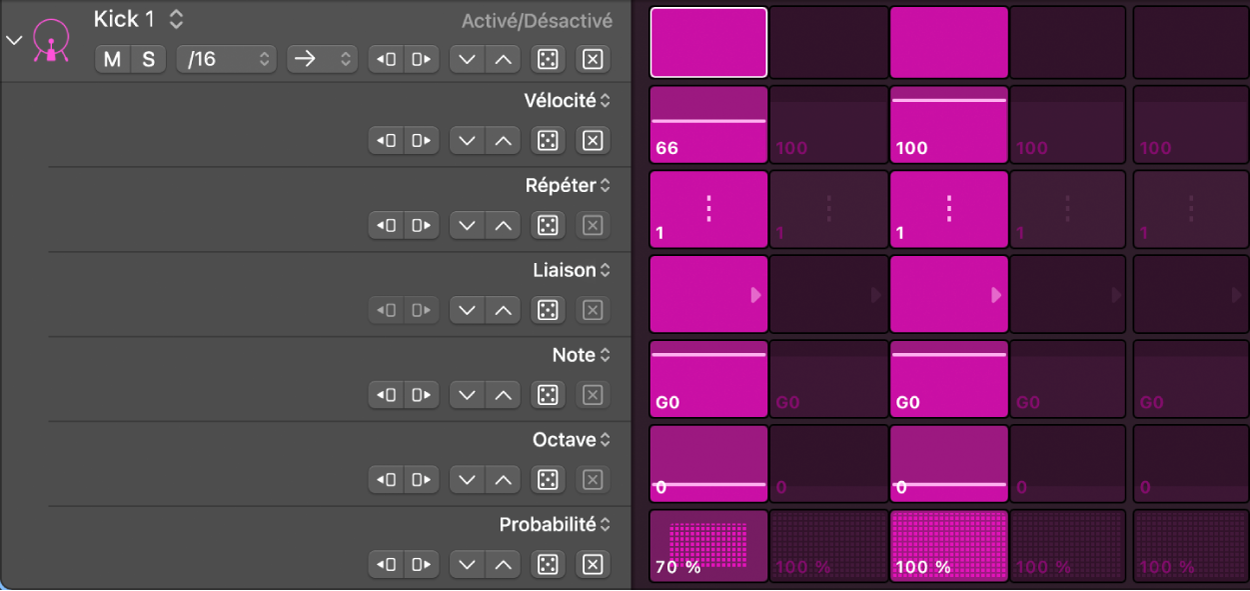This screenshot has height=591, width=1250.
Task: Decrease values in the Note row
Action: tap(466, 396)
